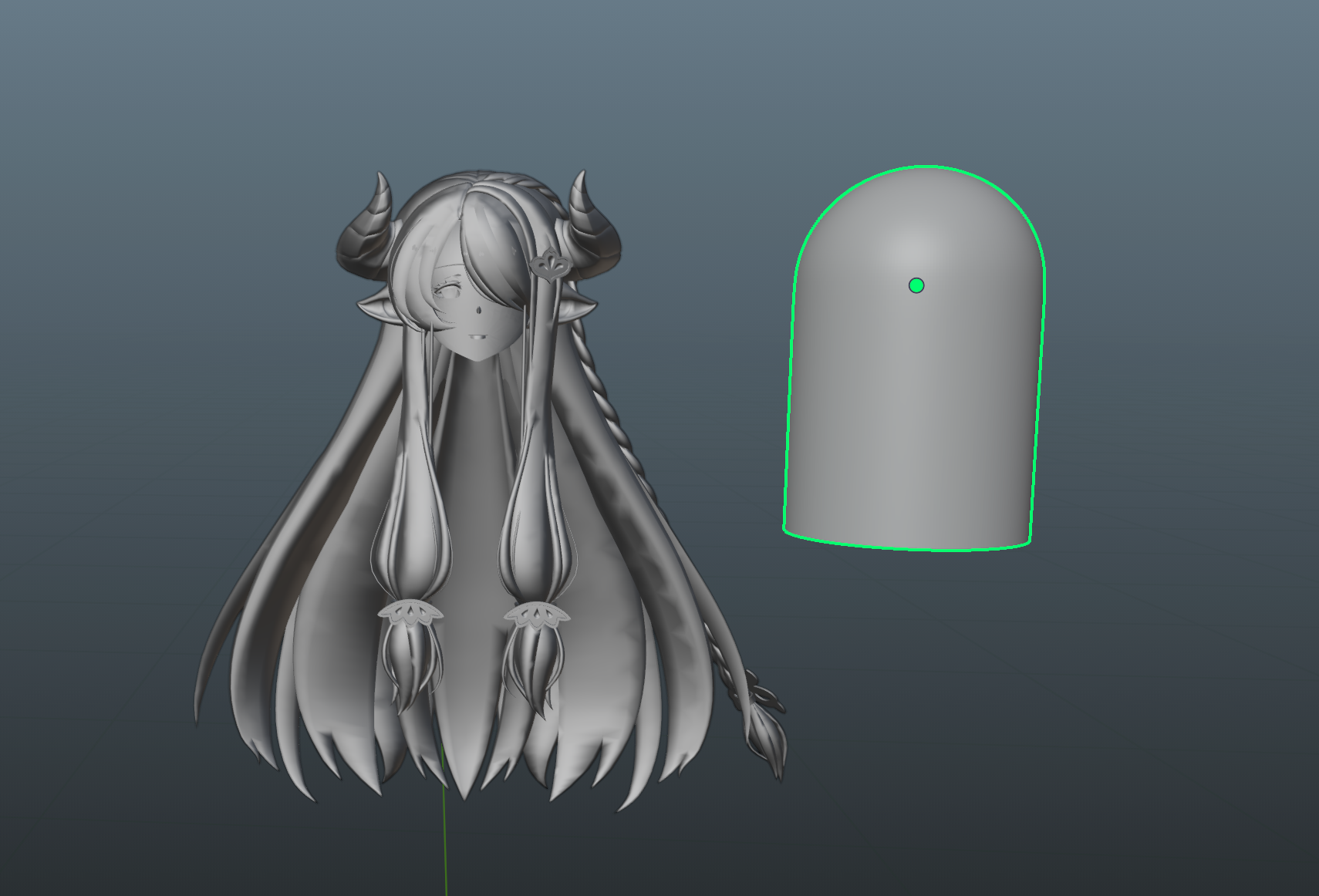Click the green pivot dot on the capsule
This screenshot has width=1319, height=896.
click(916, 286)
